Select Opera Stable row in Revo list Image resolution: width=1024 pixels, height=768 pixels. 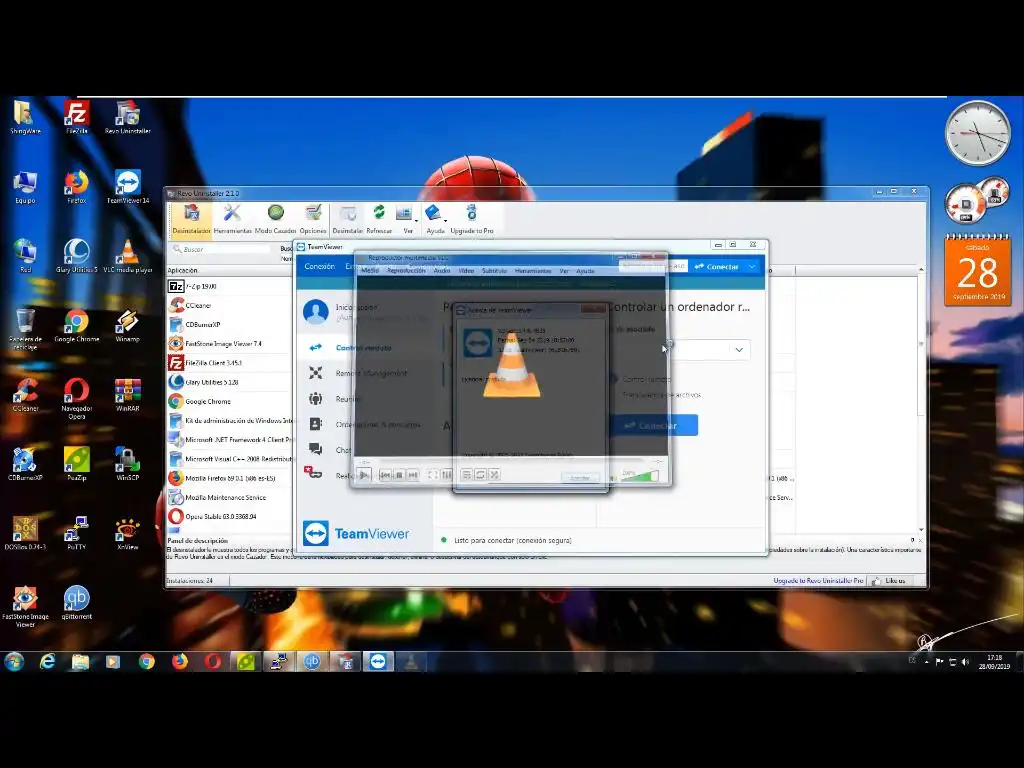click(x=230, y=516)
